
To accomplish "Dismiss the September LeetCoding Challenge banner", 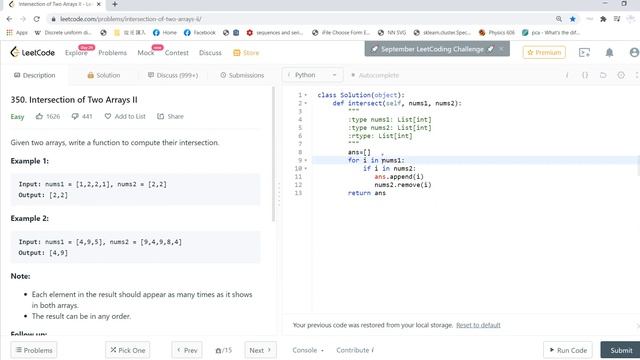I will pos(501,49).
